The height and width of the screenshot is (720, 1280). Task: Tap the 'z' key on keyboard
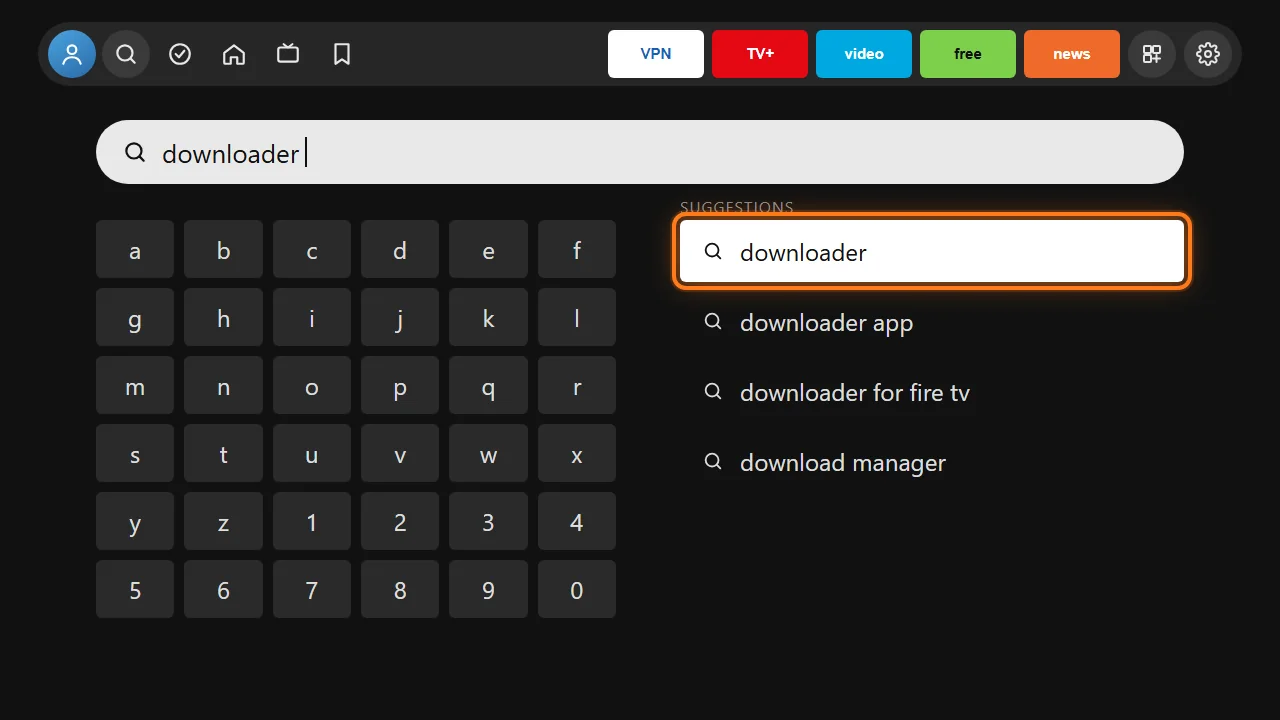pos(223,521)
